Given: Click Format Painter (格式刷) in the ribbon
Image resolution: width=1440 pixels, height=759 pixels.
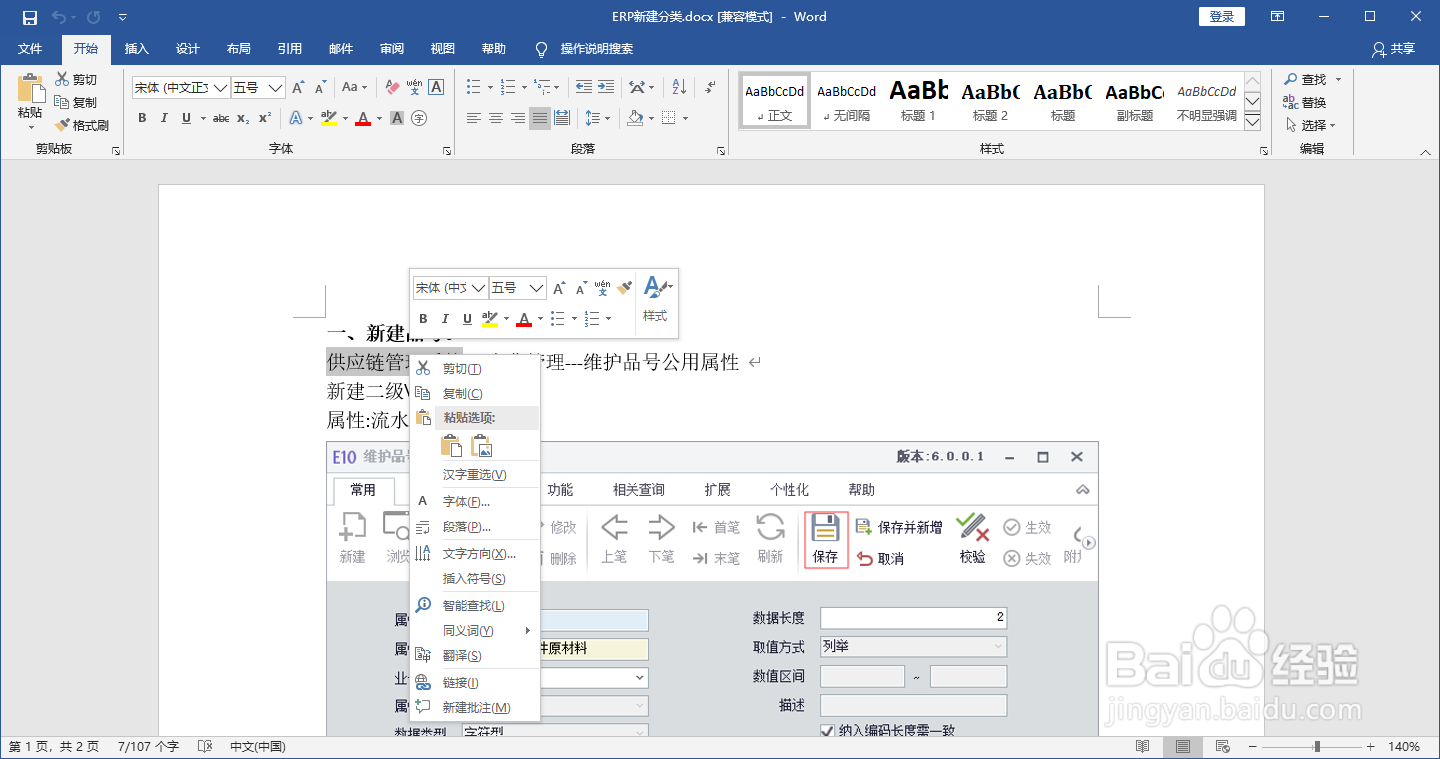Looking at the screenshot, I should pyautogui.click(x=81, y=125).
